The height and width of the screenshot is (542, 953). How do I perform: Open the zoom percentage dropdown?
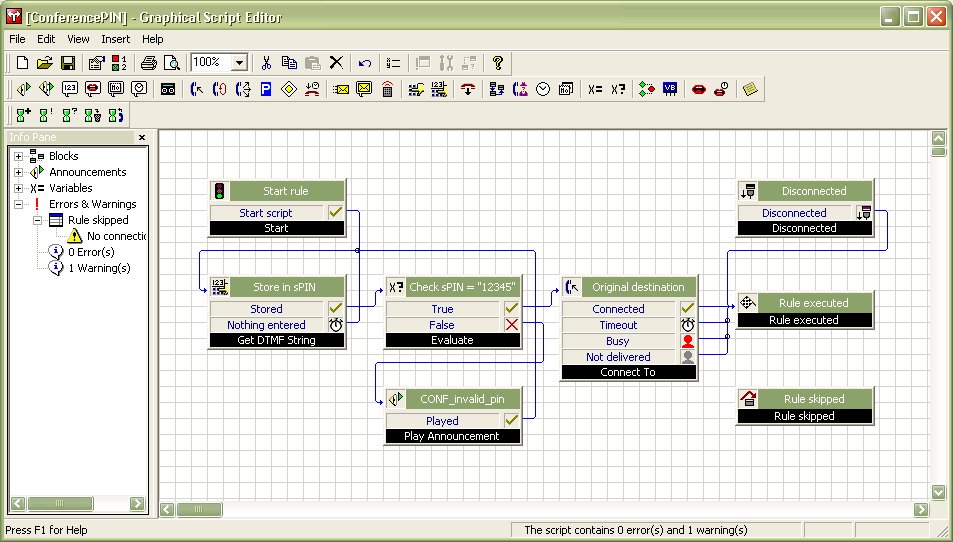[x=239, y=63]
